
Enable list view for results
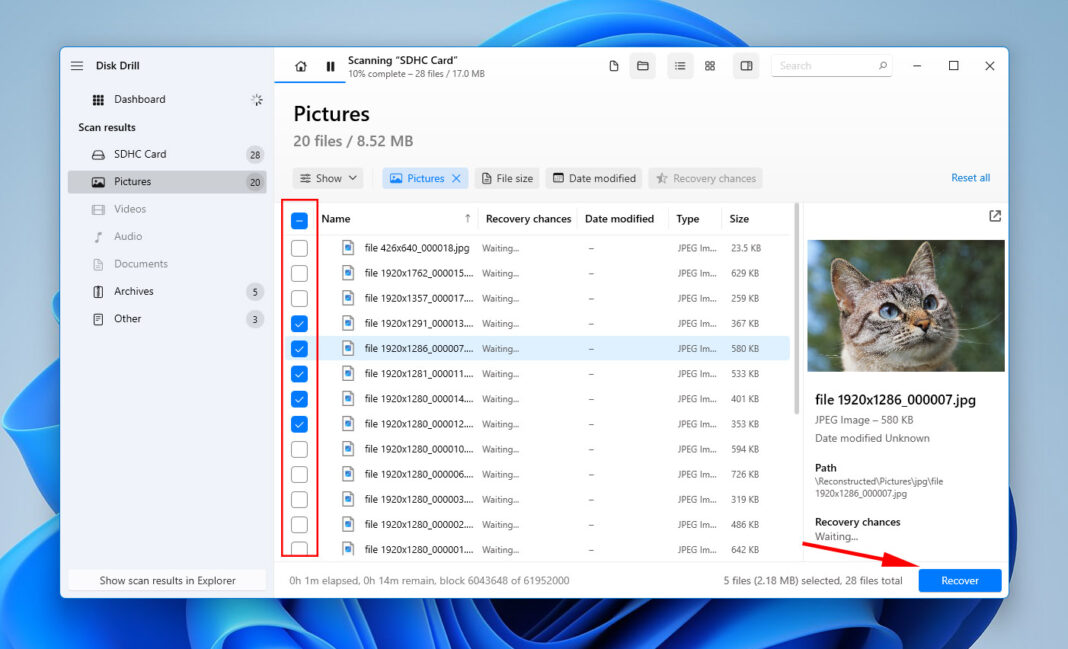(x=679, y=65)
